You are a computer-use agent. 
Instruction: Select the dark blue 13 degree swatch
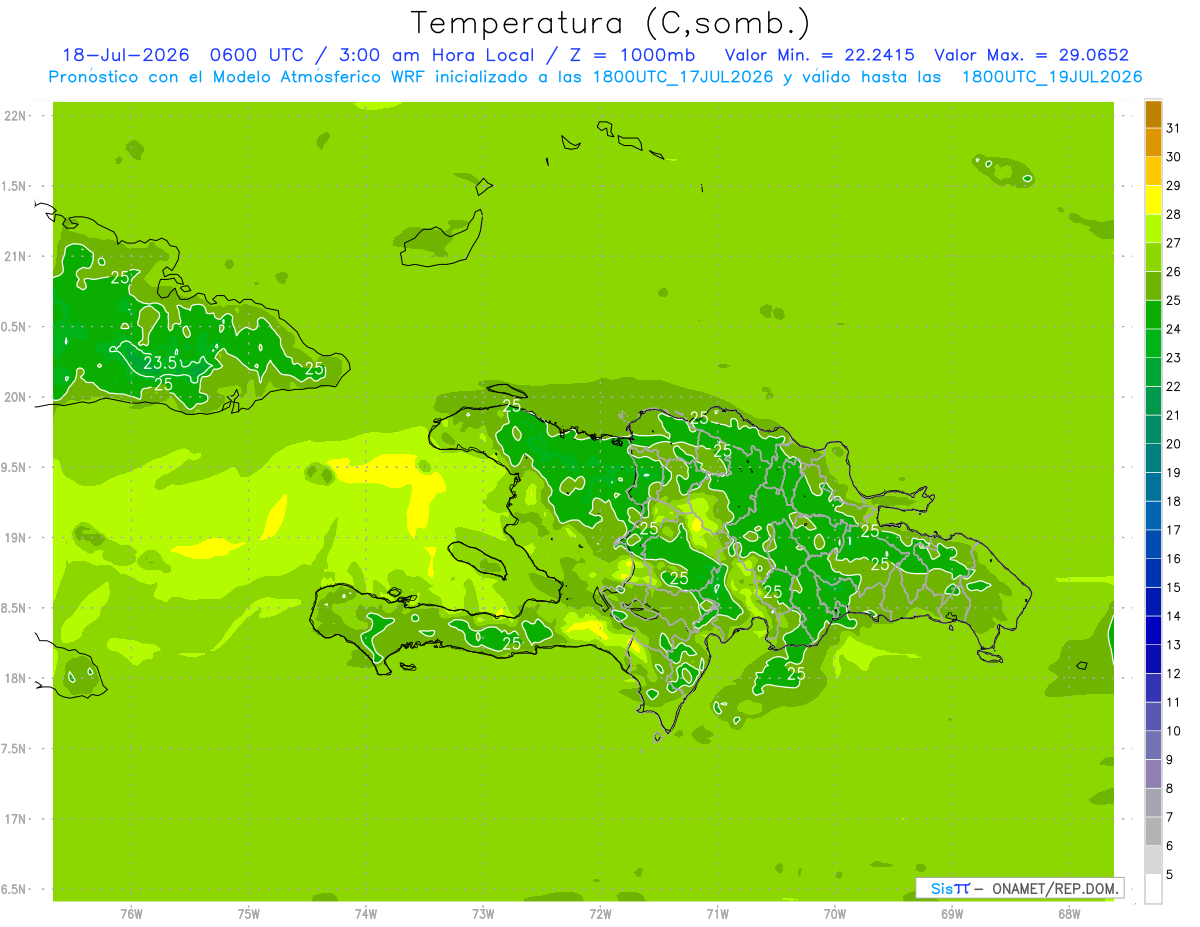point(1153,631)
